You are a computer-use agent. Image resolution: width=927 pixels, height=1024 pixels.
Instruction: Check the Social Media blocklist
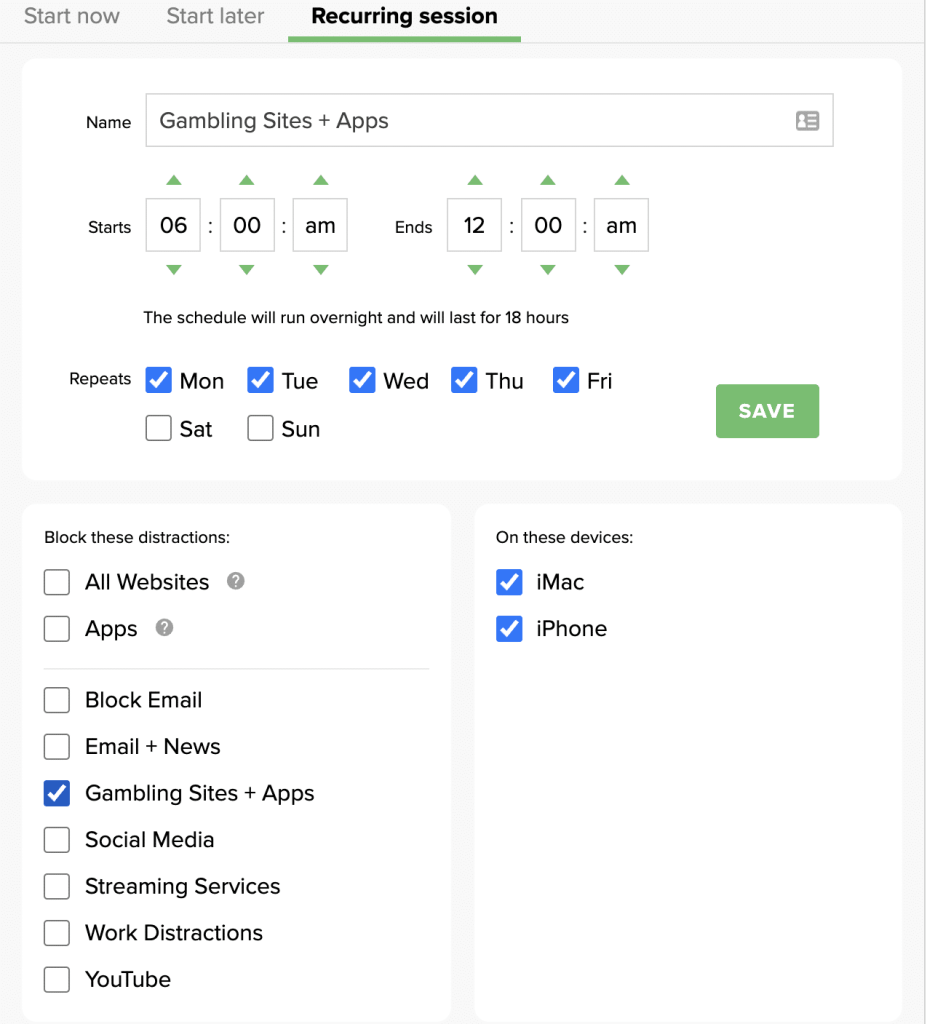pyautogui.click(x=57, y=840)
